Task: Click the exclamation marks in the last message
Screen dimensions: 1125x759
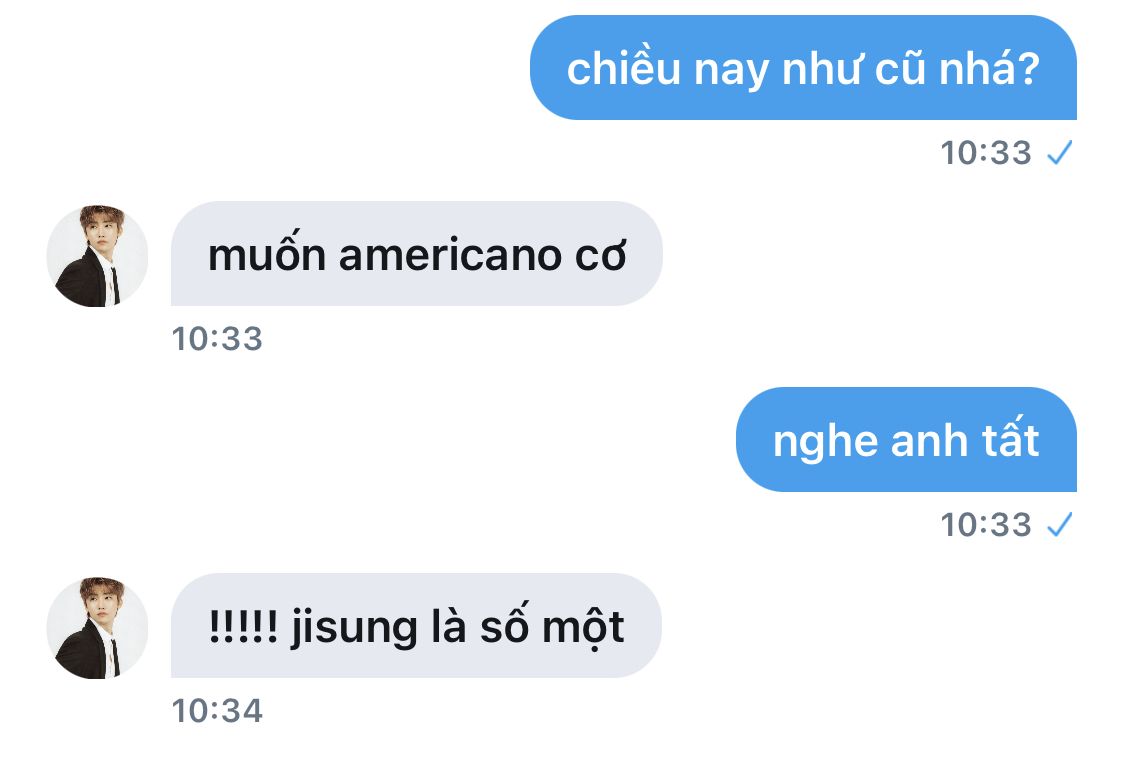Action: (243, 627)
